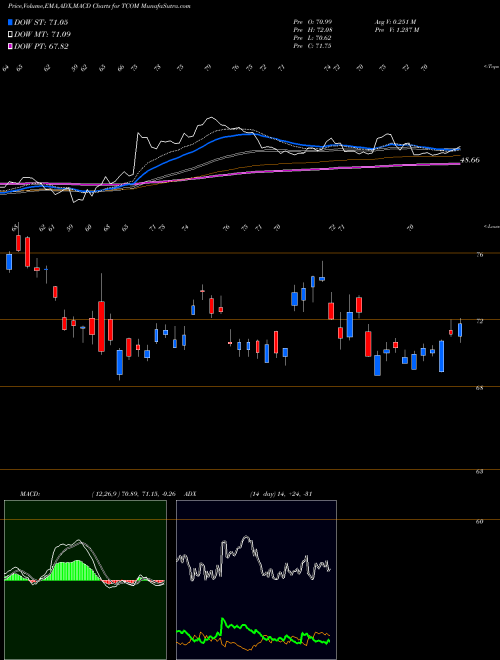Open the dark blue ADX indicator panel

coord(256,580)
